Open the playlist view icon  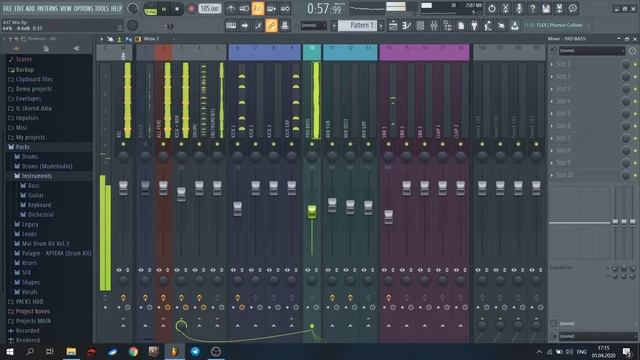393,26
